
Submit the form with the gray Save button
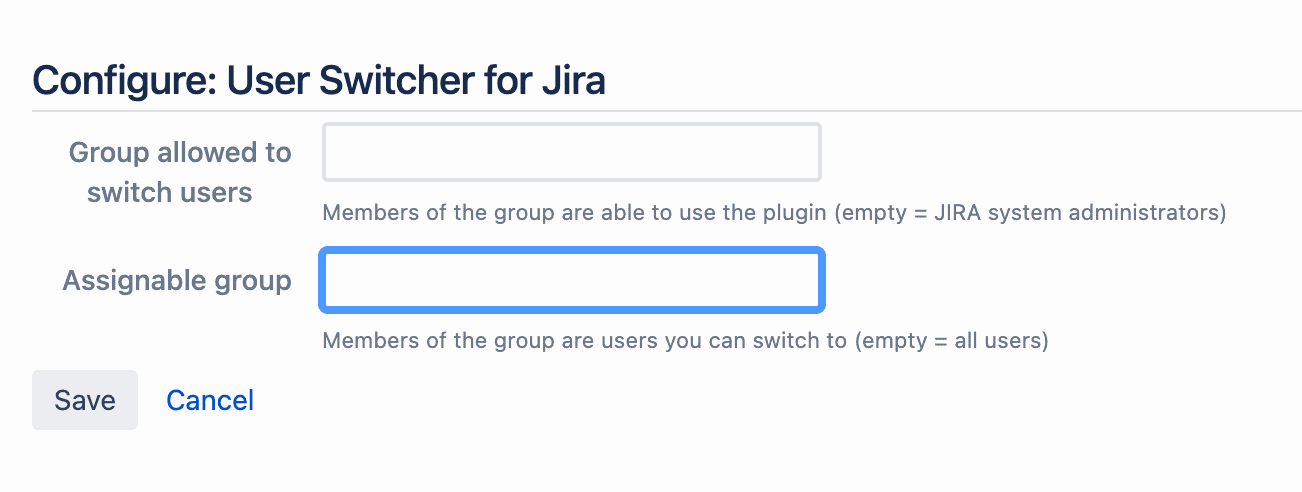pyautogui.click(x=85, y=400)
